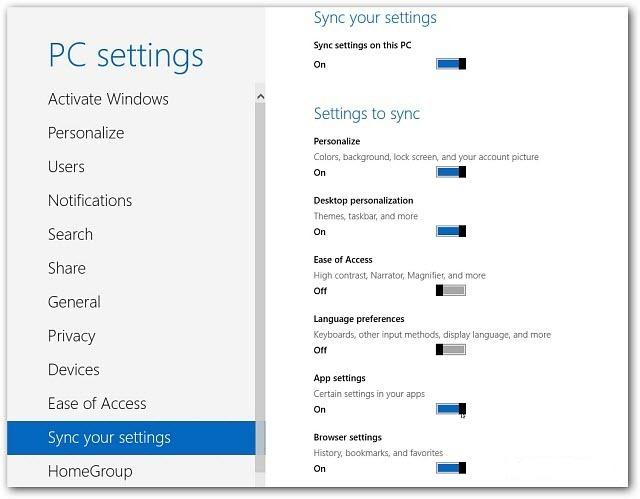Go to Personalize in sidebar
The width and height of the screenshot is (640, 499).
pyautogui.click(x=86, y=133)
